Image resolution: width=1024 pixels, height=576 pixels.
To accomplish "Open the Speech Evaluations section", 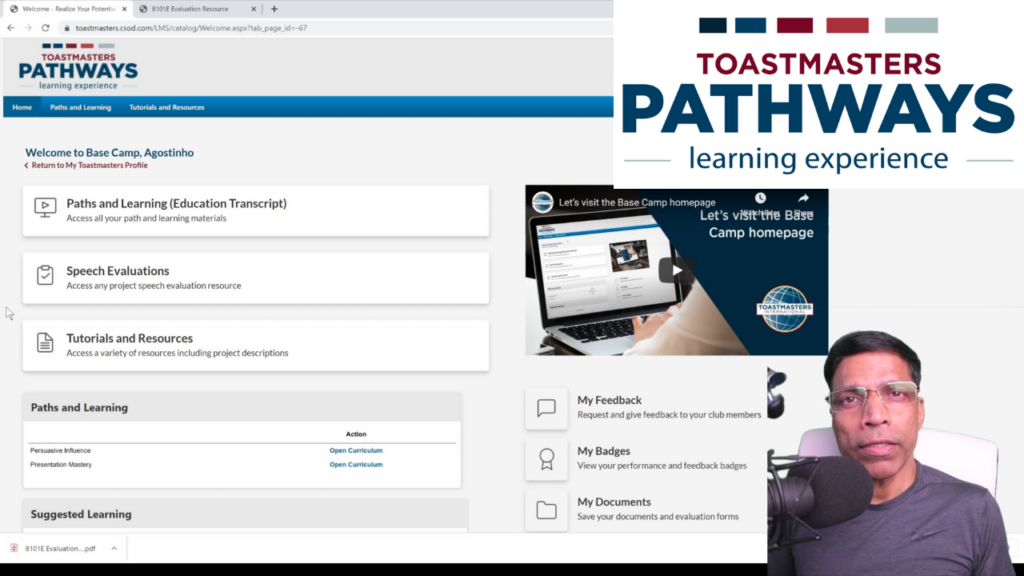I will point(256,278).
